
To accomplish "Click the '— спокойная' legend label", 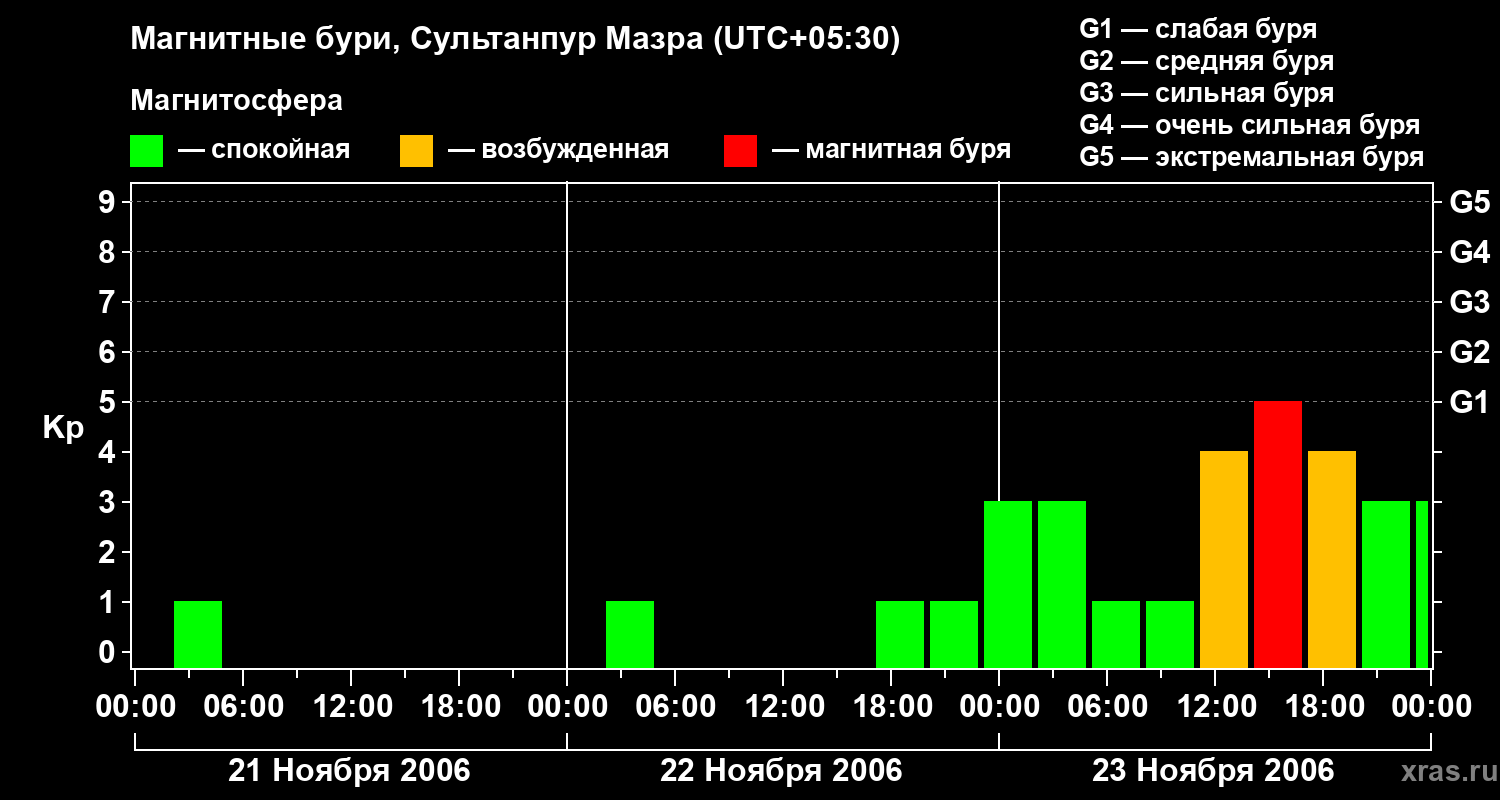I will click(x=264, y=150).
